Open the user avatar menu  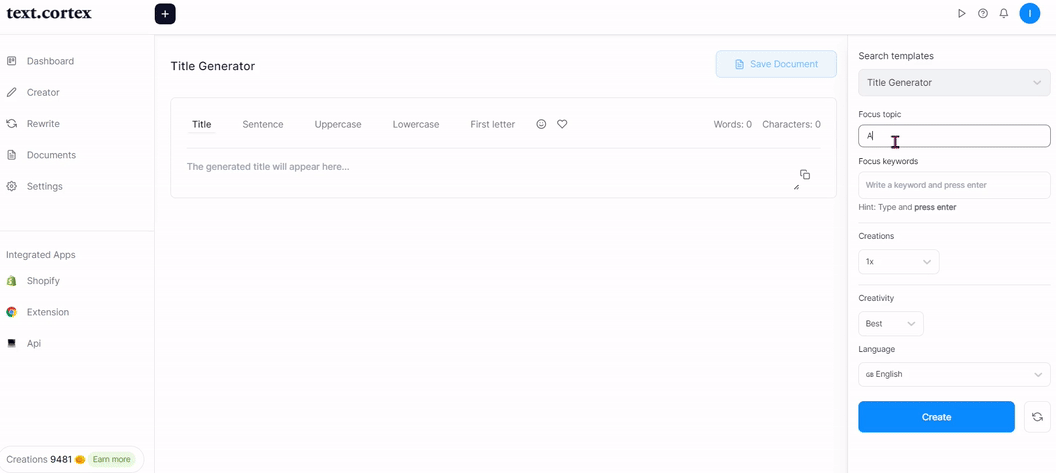point(1030,13)
